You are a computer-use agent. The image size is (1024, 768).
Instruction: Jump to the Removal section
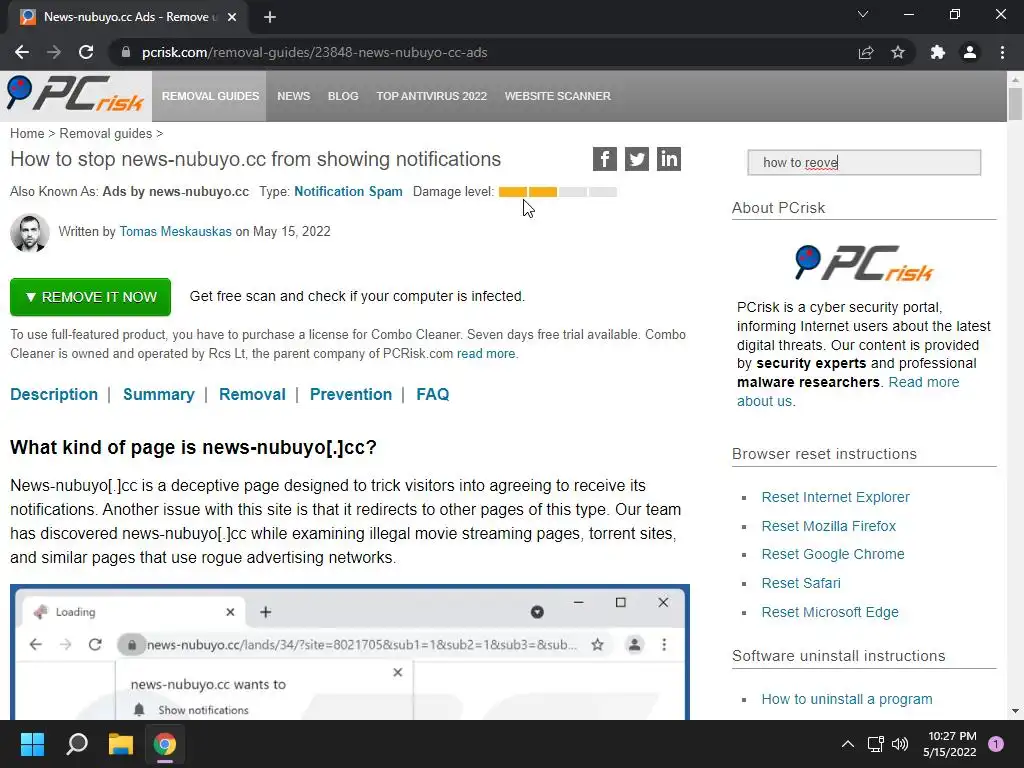click(252, 394)
